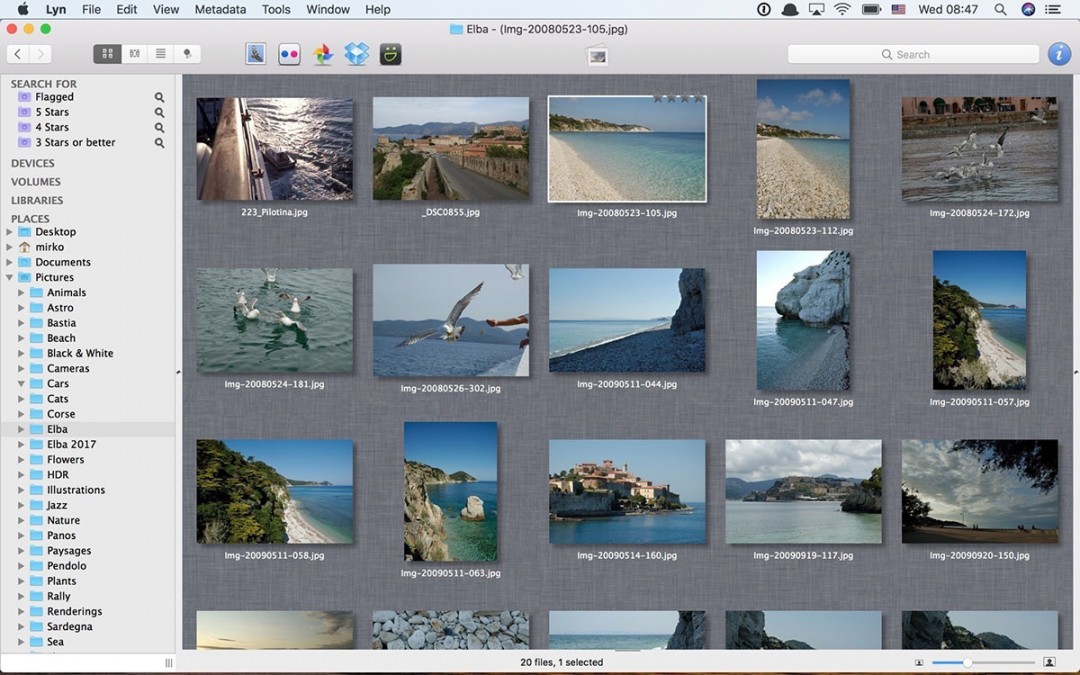Share to Flickr using the toolbar icon

point(289,54)
